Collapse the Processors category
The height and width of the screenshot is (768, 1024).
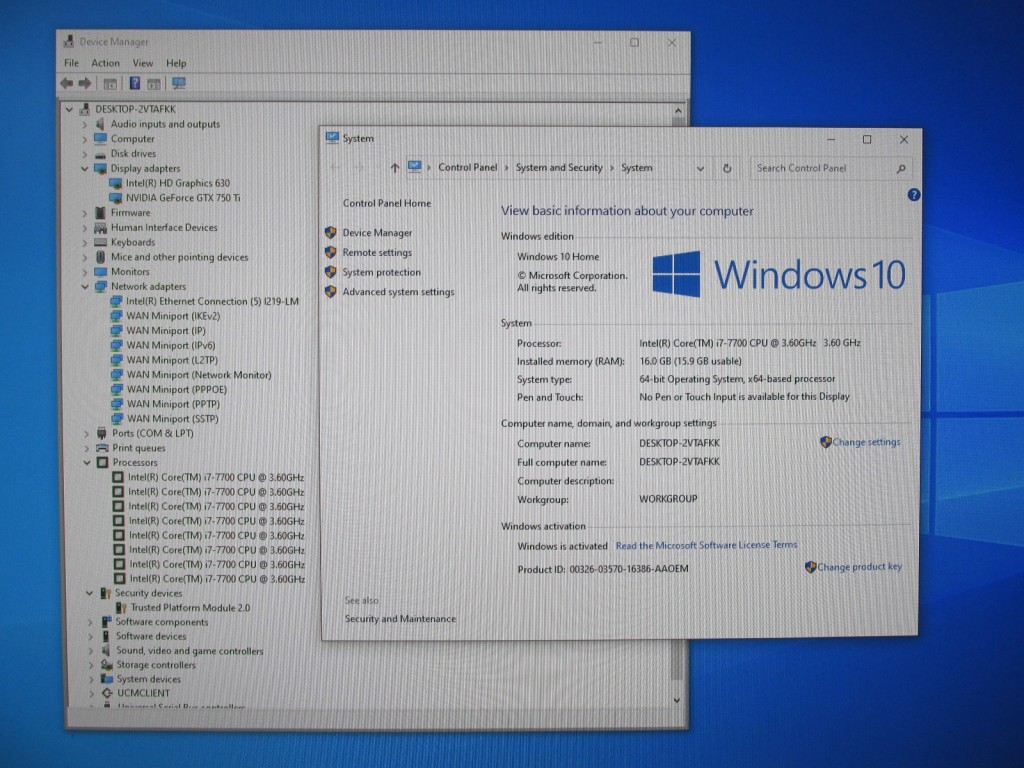tap(87, 463)
